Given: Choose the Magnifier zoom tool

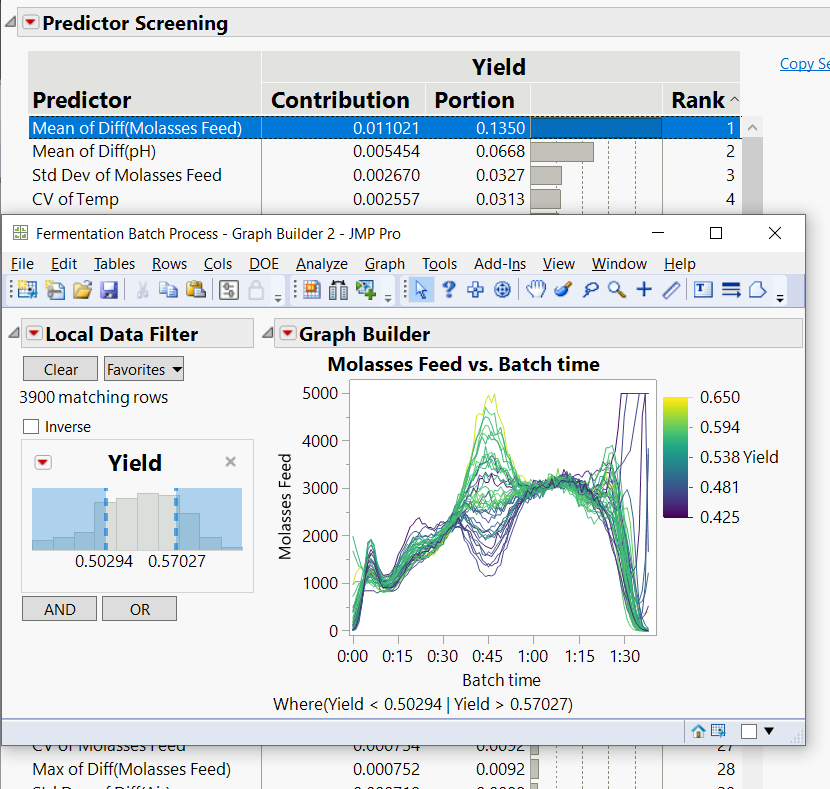Looking at the screenshot, I should (x=617, y=290).
